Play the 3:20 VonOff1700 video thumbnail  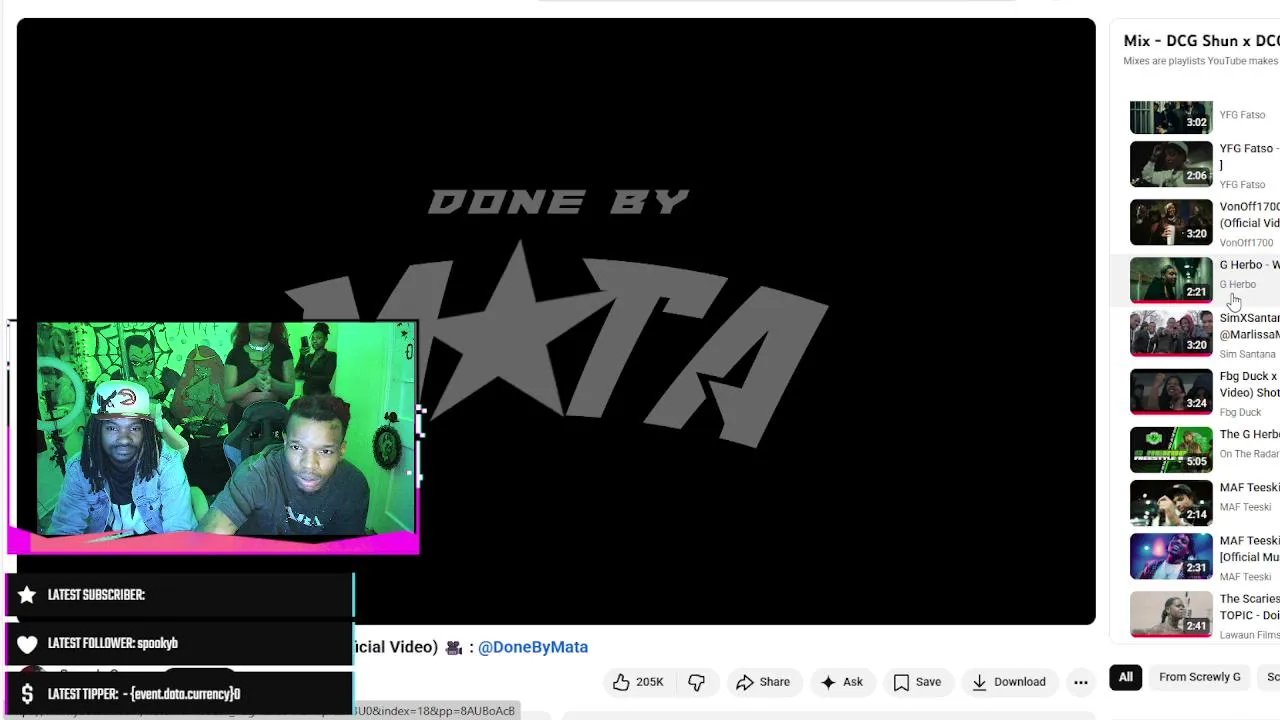click(x=1171, y=222)
